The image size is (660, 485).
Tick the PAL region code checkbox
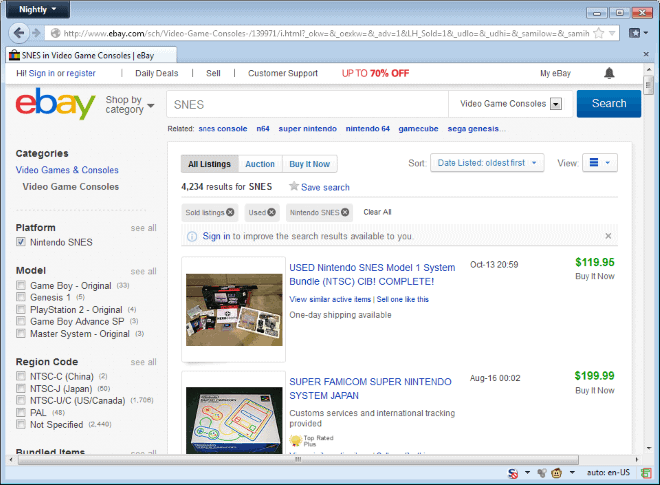(21, 411)
